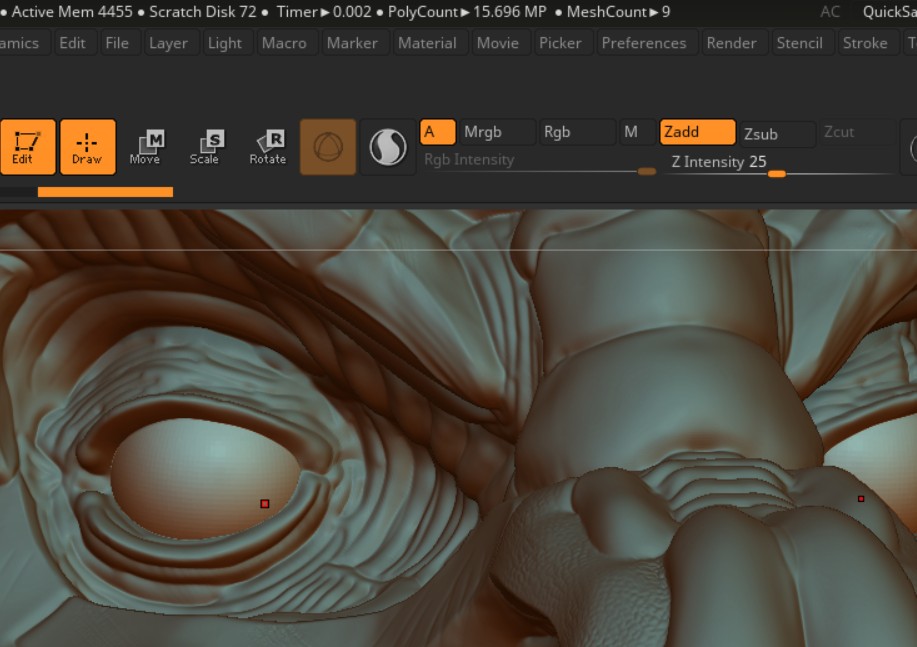Click the red marker on the eyeball
Image resolution: width=917 pixels, height=647 pixels.
265,504
